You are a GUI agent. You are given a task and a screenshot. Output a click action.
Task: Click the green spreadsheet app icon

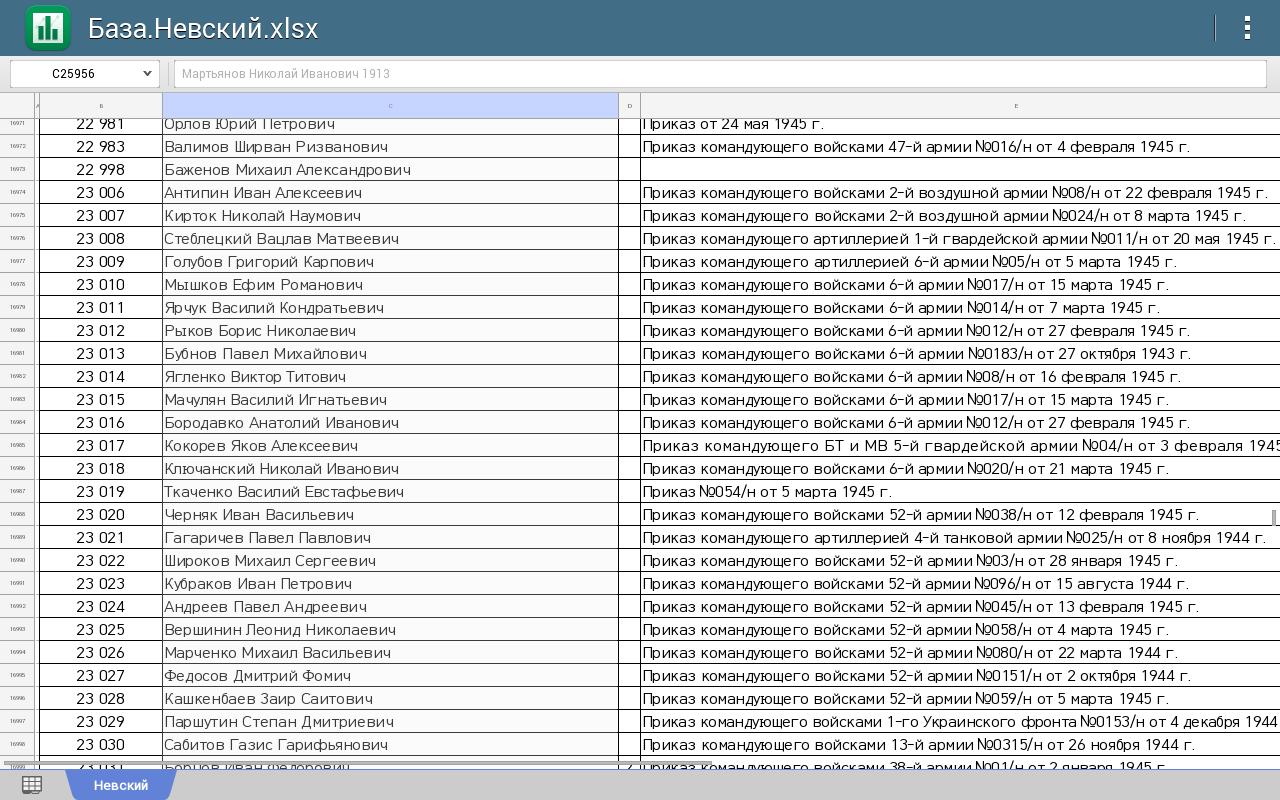47,28
